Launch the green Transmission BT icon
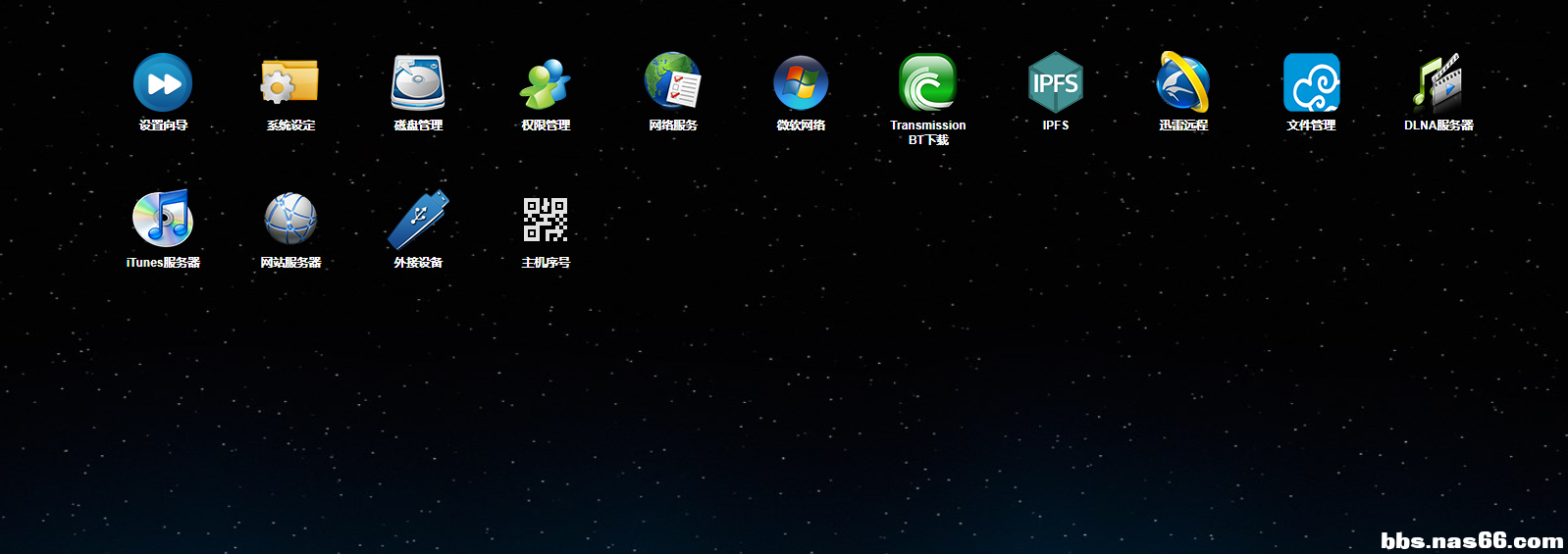This screenshot has height=554, width=1568. 928,82
